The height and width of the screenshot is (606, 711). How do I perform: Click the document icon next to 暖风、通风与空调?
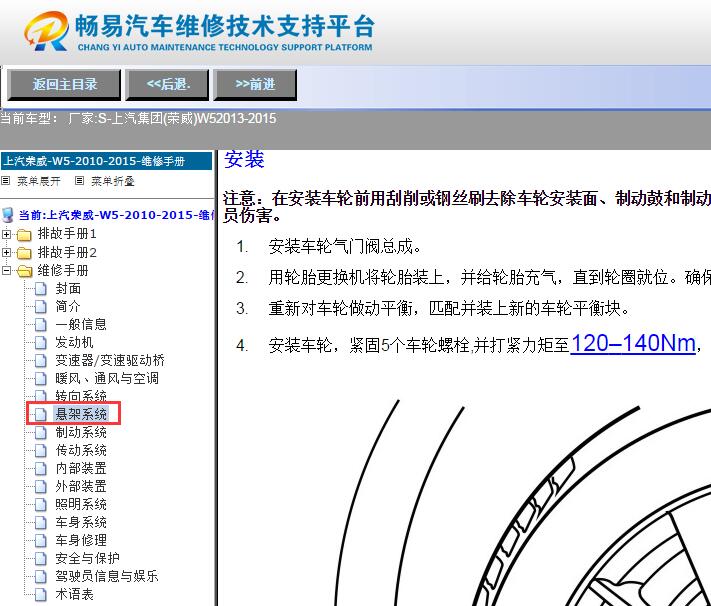(x=40, y=379)
